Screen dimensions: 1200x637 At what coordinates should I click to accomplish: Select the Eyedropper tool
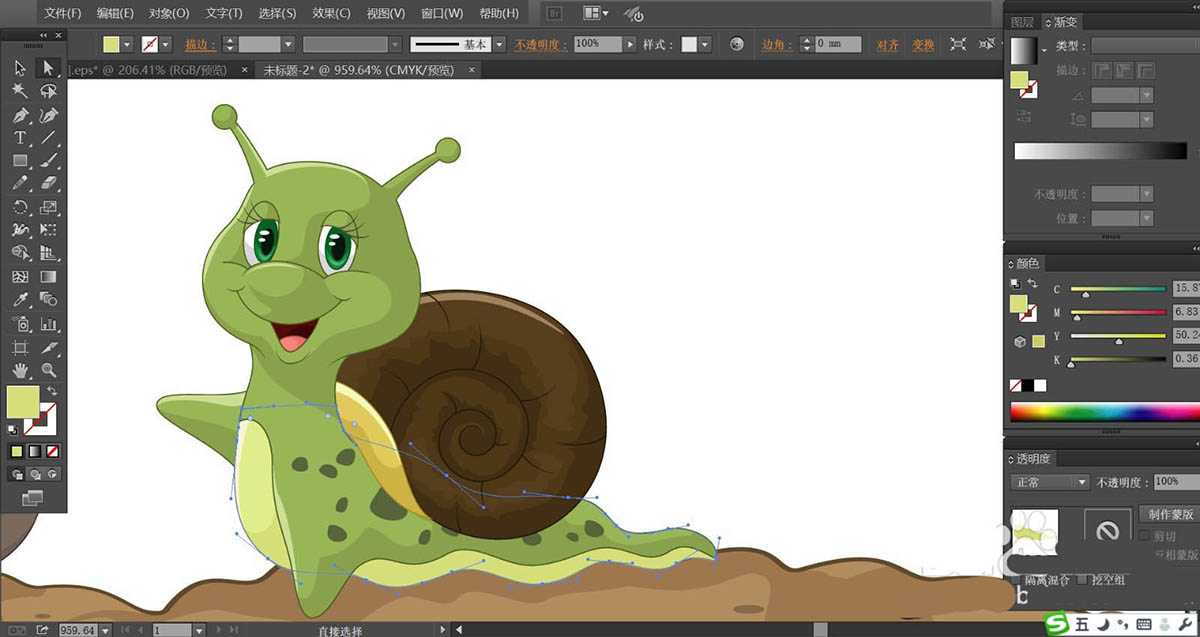(x=20, y=300)
